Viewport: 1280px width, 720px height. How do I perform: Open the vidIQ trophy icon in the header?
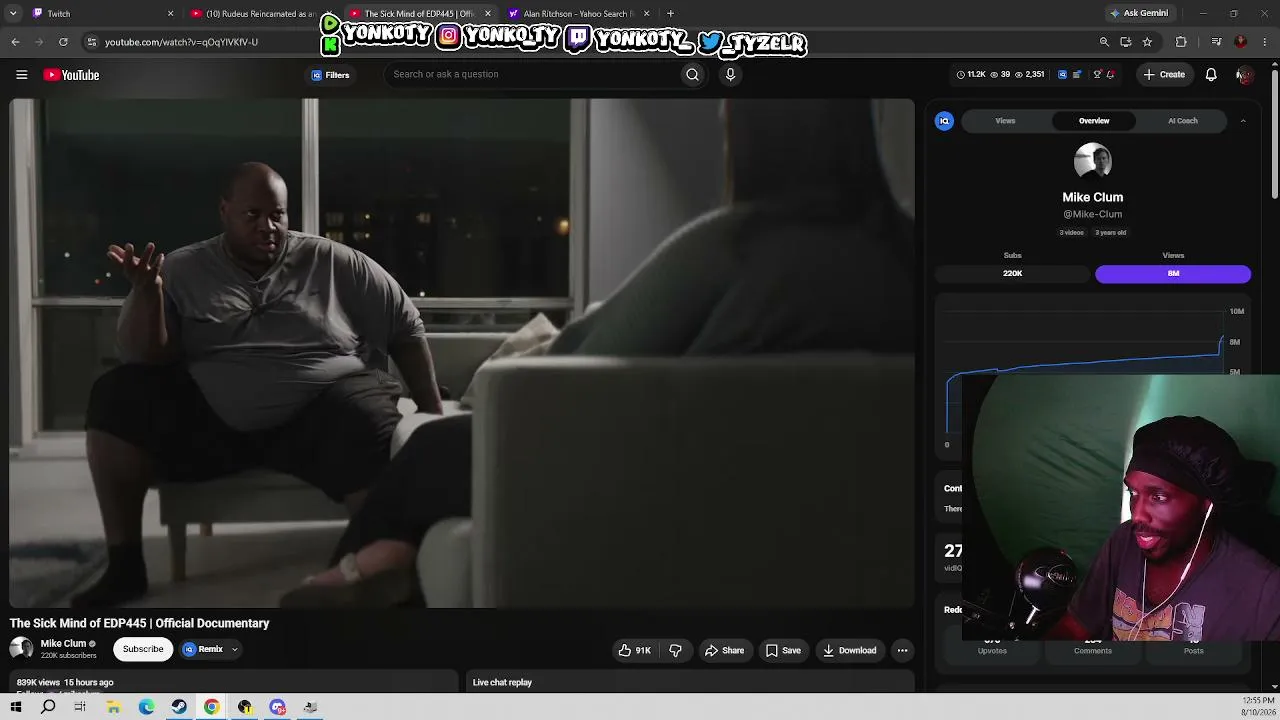pyautogui.click(x=1097, y=75)
